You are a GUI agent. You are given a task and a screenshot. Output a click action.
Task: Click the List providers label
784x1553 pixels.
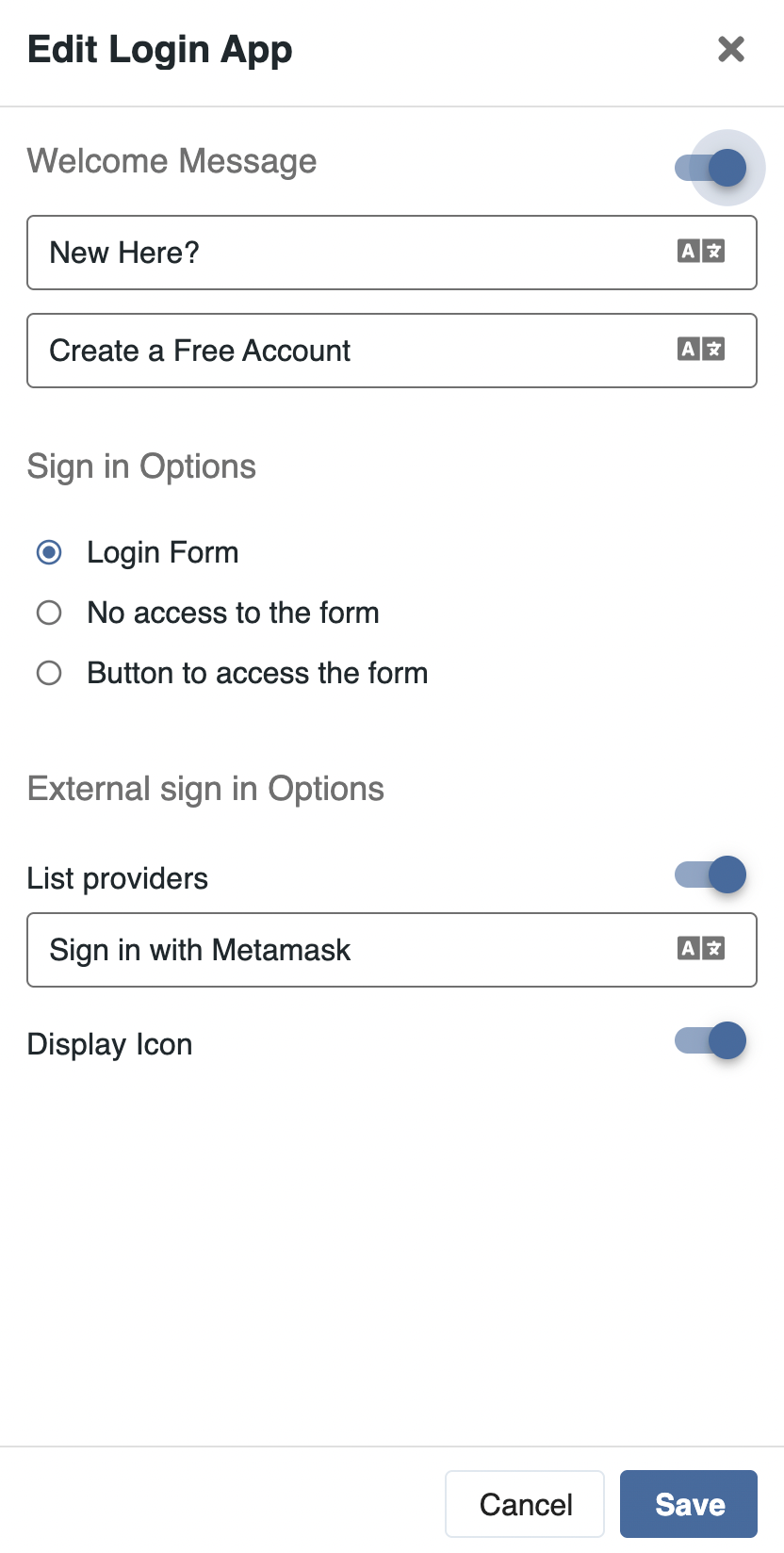pyautogui.click(x=118, y=878)
